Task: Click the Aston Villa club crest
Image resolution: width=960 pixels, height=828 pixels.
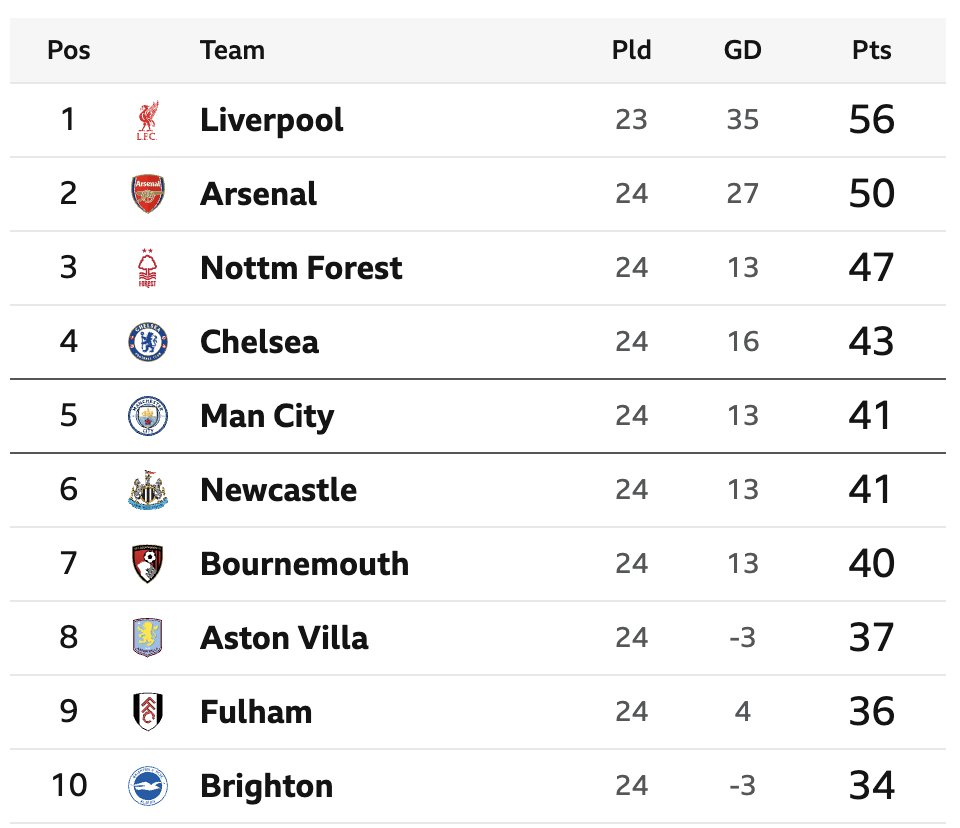Action: tap(148, 638)
